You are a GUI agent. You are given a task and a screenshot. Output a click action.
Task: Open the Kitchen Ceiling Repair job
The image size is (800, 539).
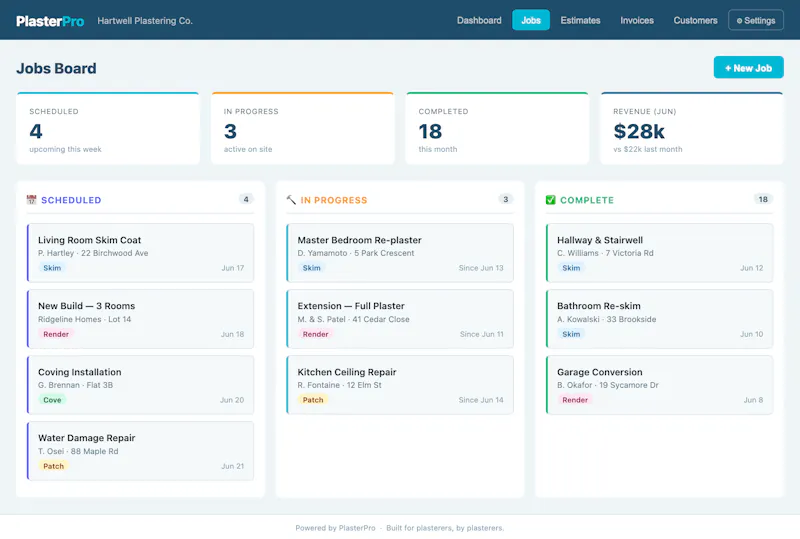pos(400,385)
